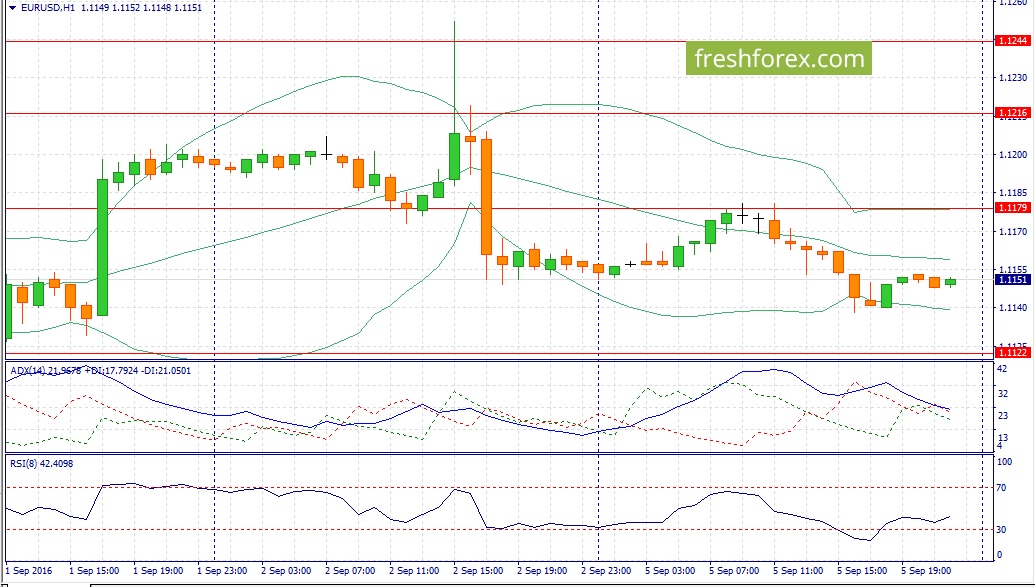Select the 1.1216 red price label
The width and height of the screenshot is (1035, 587).
(x=1012, y=113)
